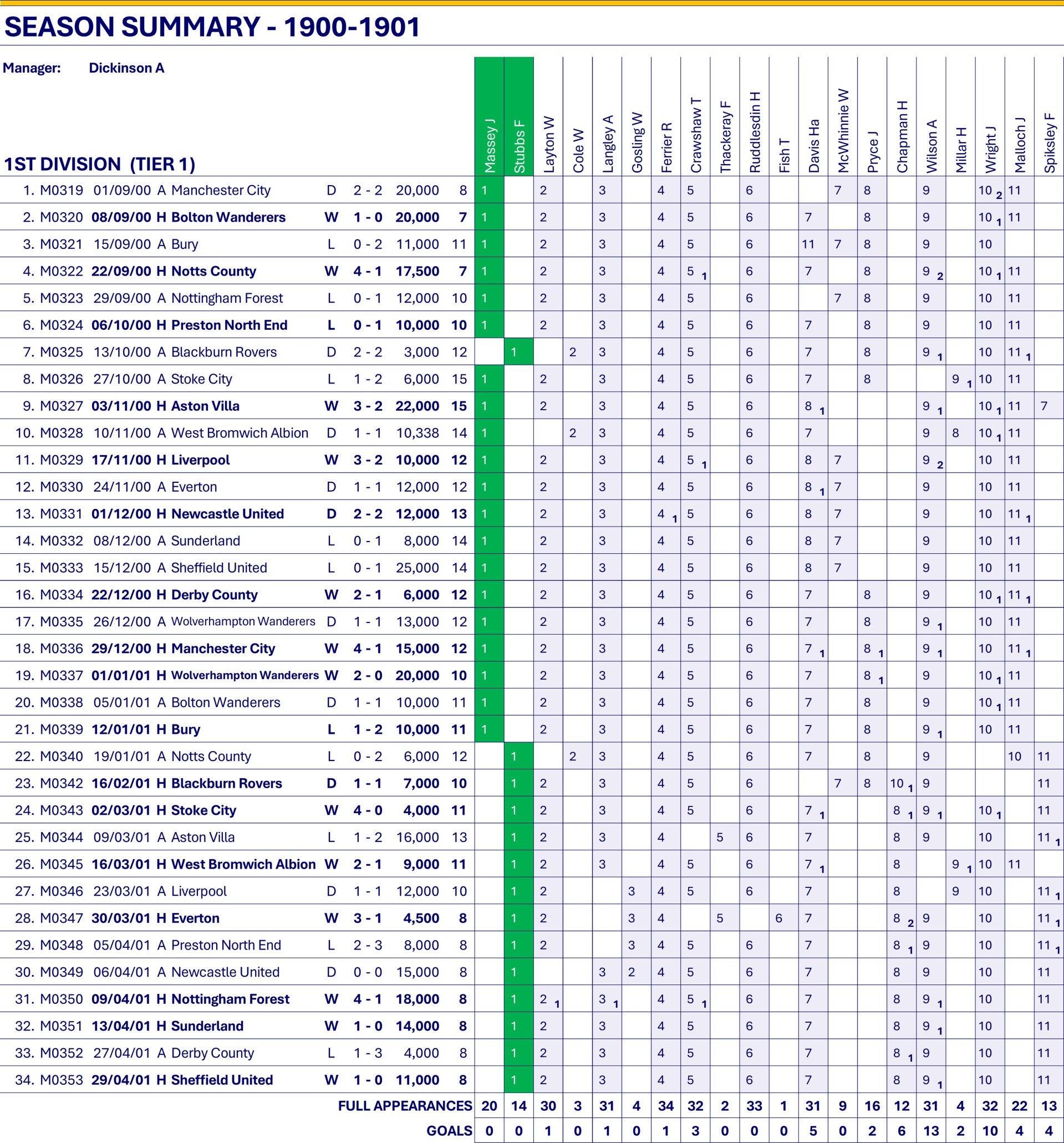Select Wilson A's goals total of 13
The height and width of the screenshot is (1143, 1064).
click(x=931, y=1131)
